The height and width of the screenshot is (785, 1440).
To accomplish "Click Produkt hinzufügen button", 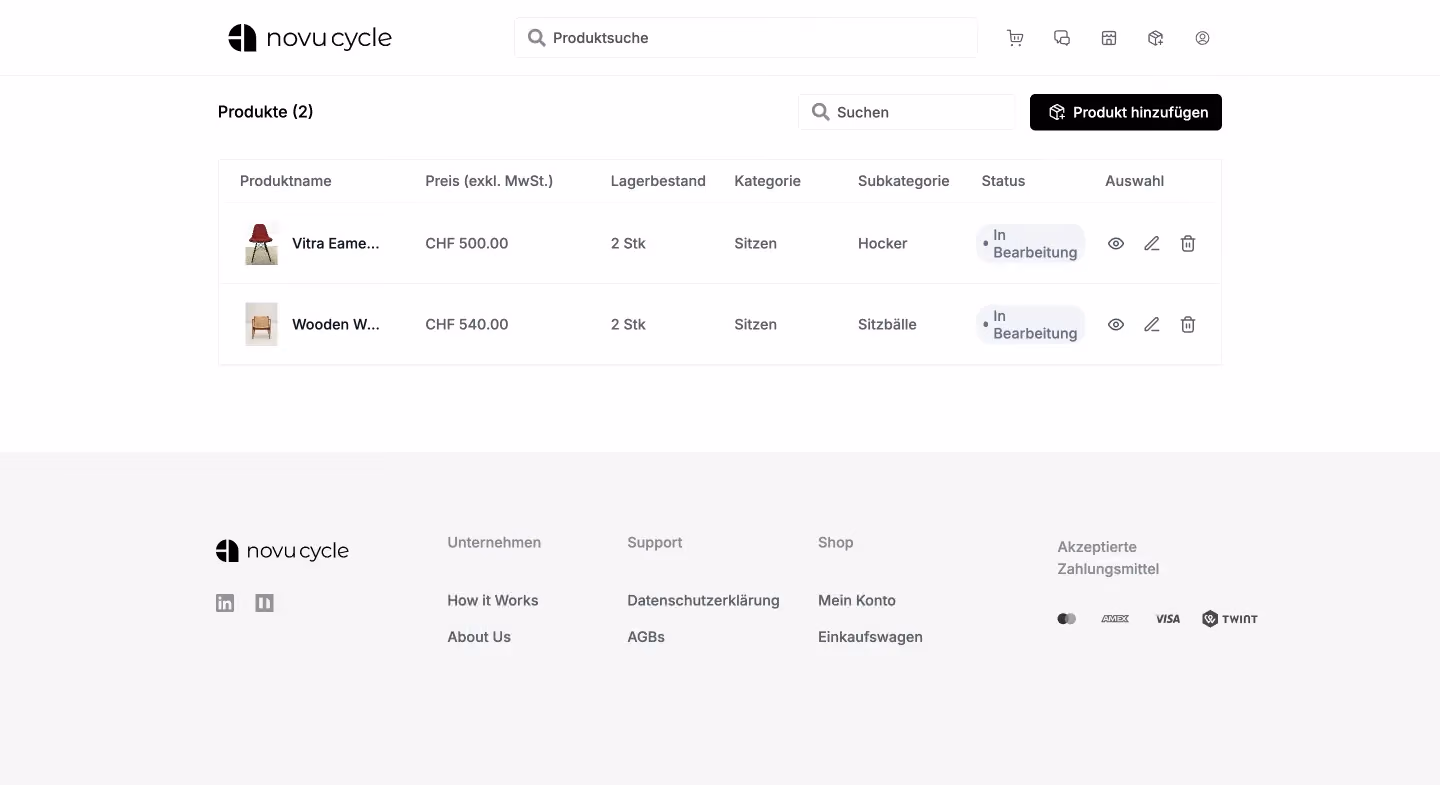I will [x=1126, y=112].
